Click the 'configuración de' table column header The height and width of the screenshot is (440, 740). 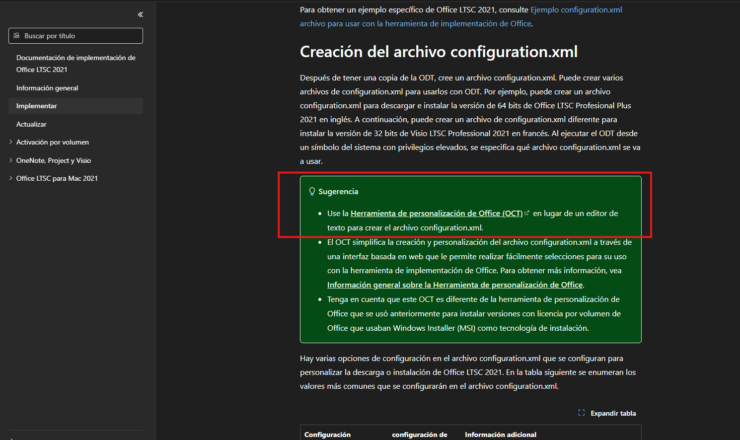click(419, 434)
